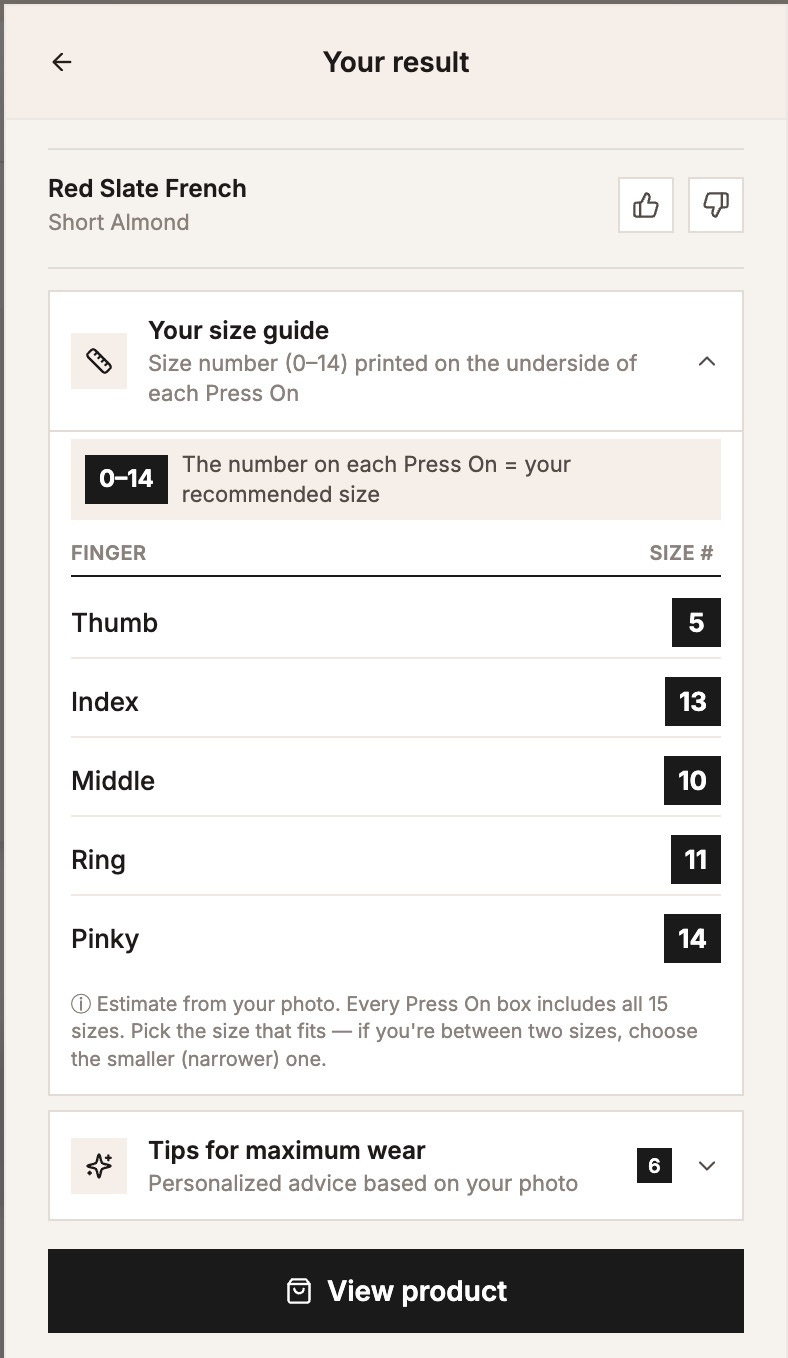Open the Tips for maximum wear panel

point(396,1166)
